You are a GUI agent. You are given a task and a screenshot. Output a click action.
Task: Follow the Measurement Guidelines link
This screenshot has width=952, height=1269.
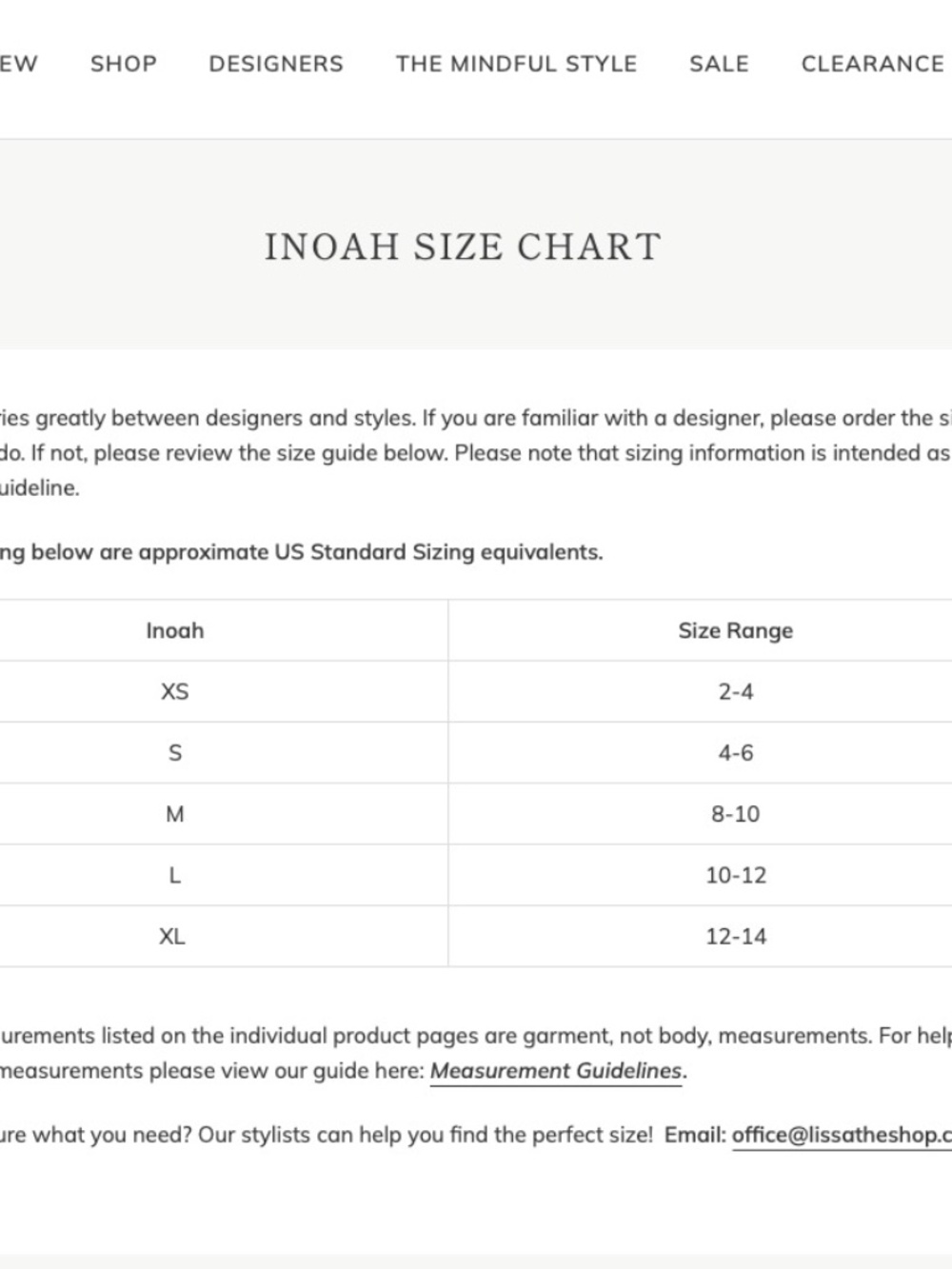click(557, 1071)
